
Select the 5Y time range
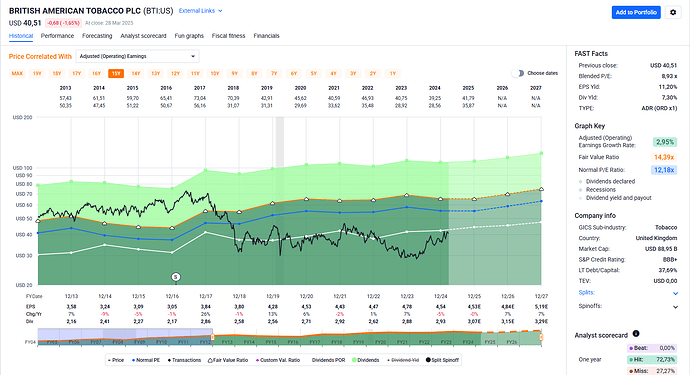313,74
